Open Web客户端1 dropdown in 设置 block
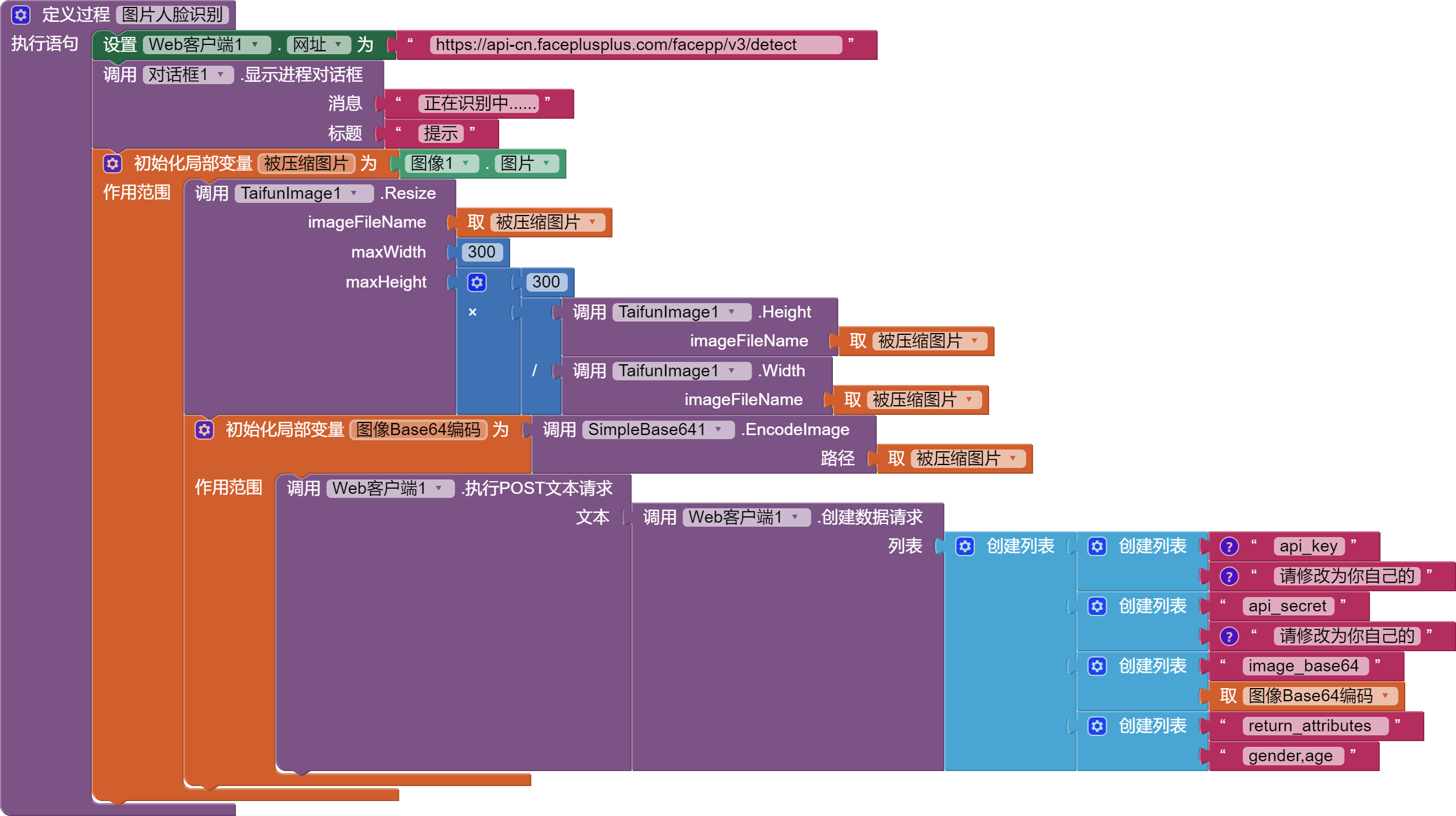The image size is (1456, 816). tap(255, 44)
